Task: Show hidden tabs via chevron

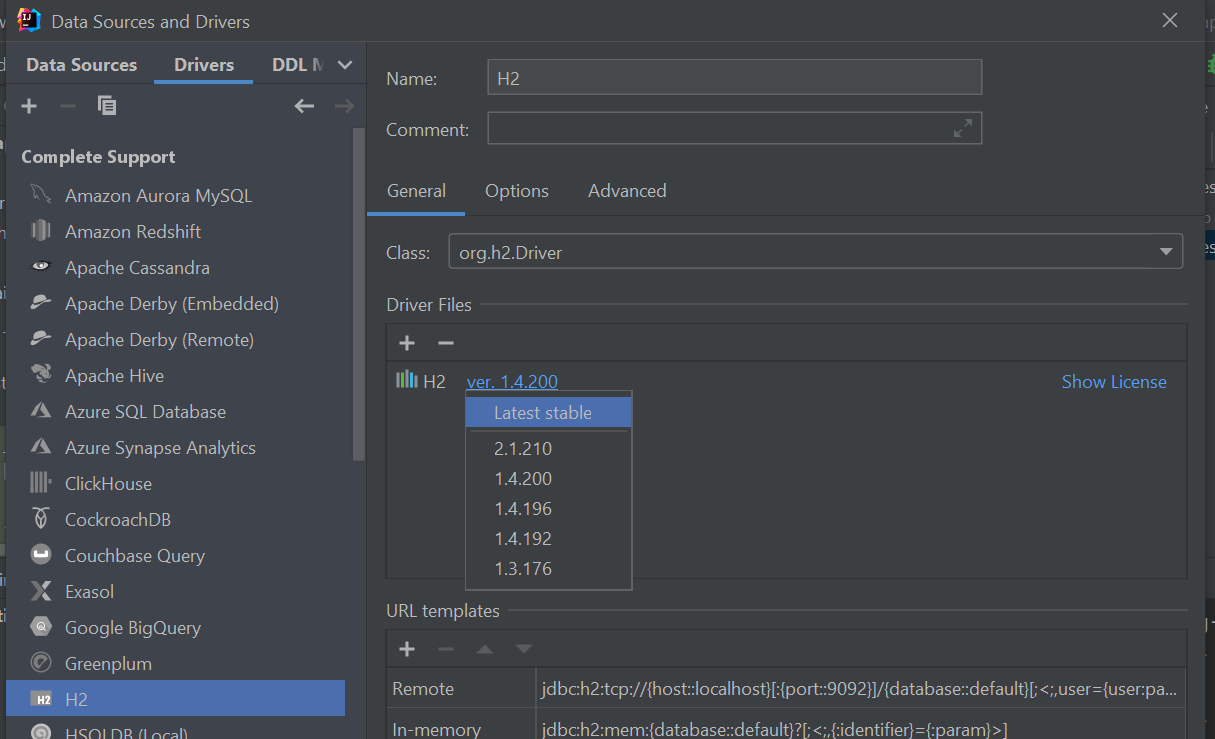Action: (345, 65)
